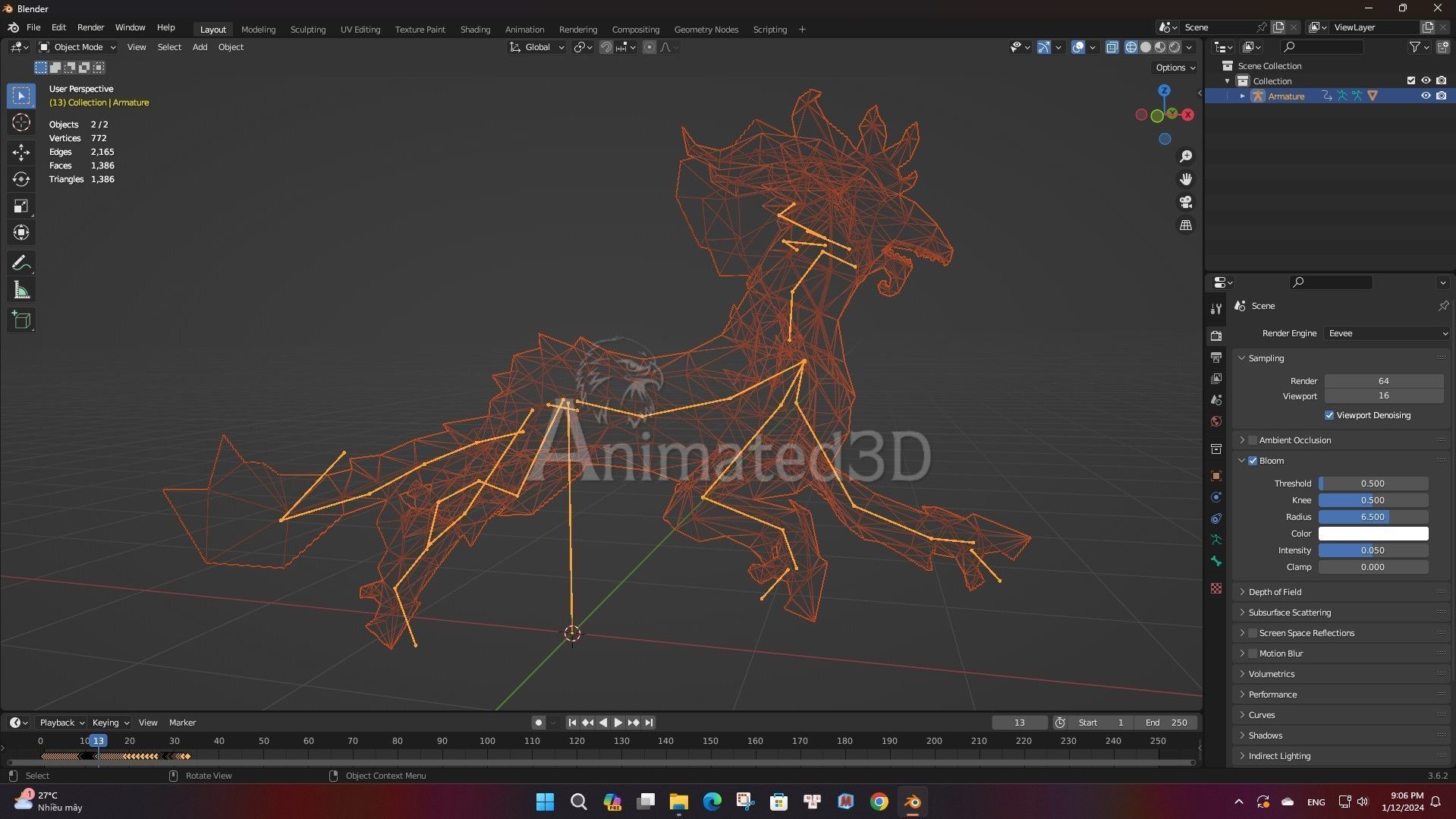Enable Screen Space Reflections checkbox
Image resolution: width=1456 pixels, height=819 pixels.
point(1253,633)
